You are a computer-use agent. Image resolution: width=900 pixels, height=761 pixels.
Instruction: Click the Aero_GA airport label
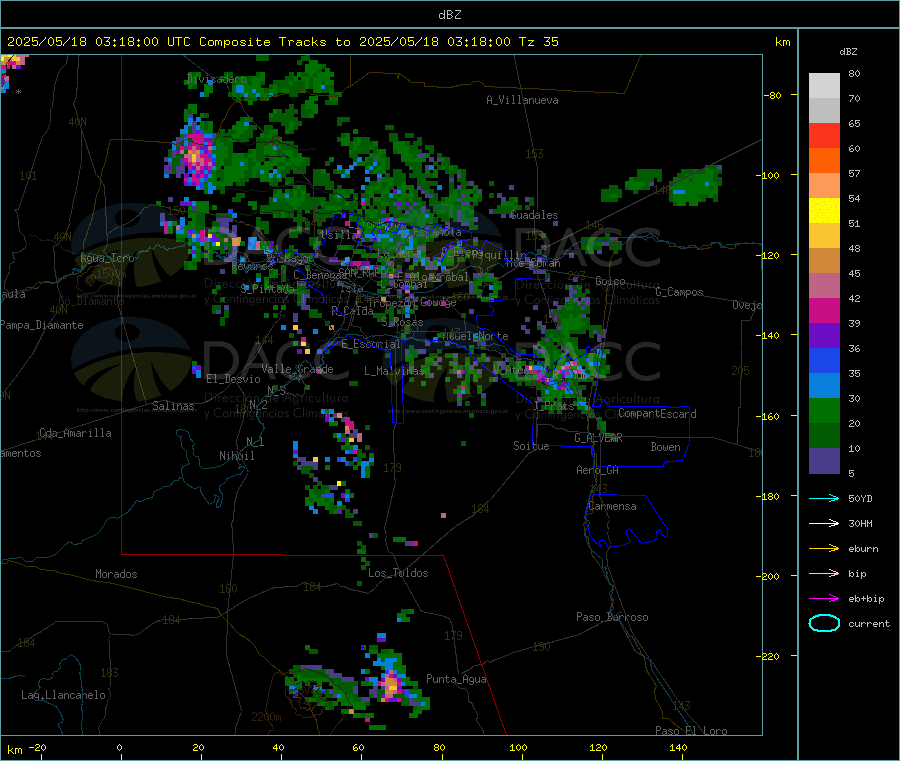click(x=597, y=470)
